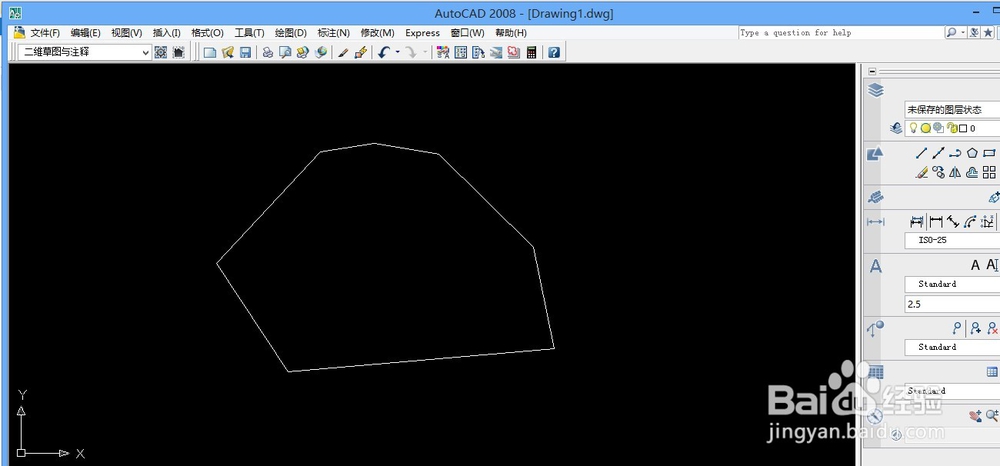Select the Polygon tool
The image size is (1000, 466).
972,153
